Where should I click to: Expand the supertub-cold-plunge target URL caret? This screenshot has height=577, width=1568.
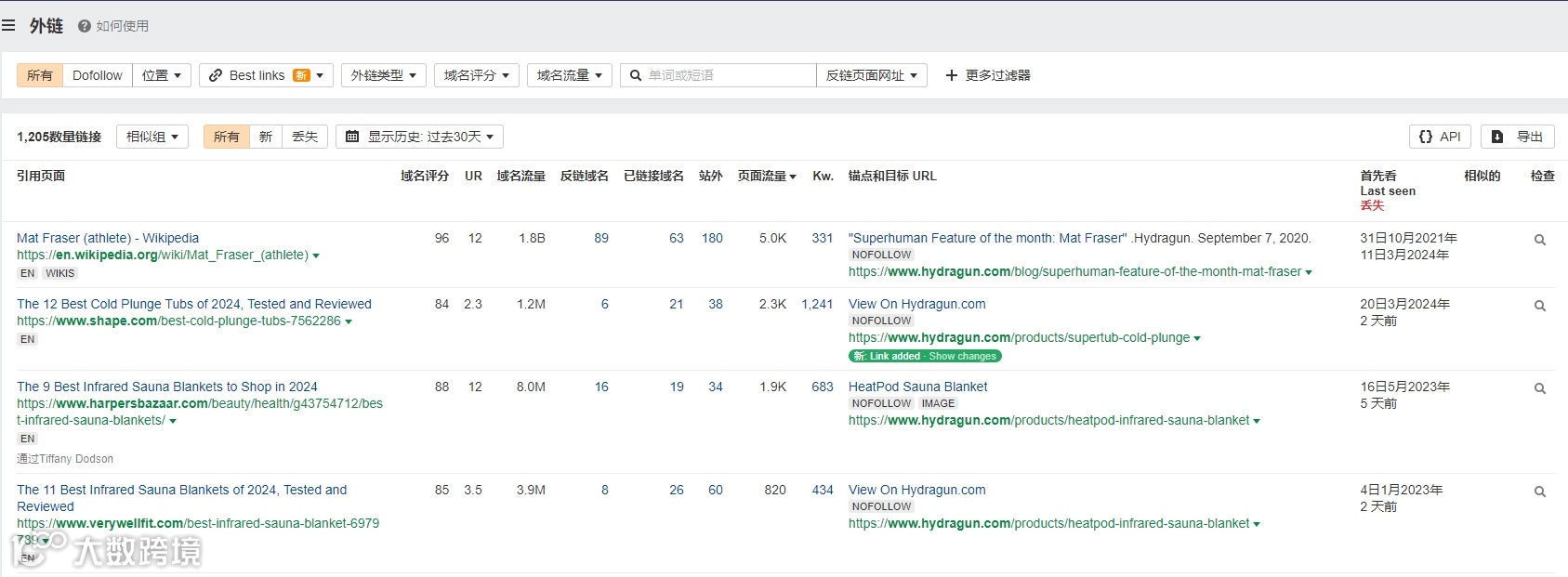(x=1197, y=338)
